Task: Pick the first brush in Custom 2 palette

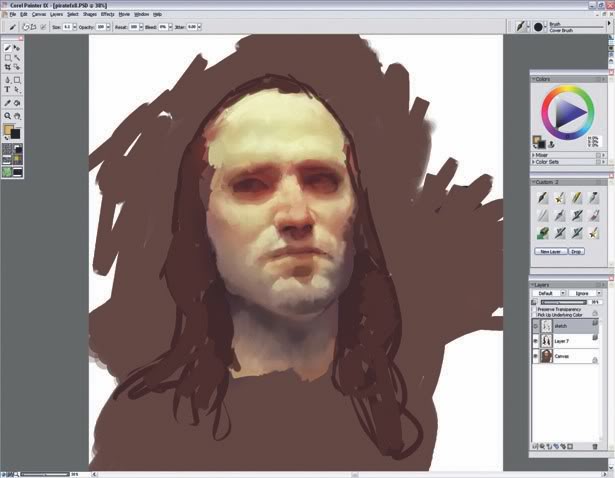Action: (x=543, y=198)
